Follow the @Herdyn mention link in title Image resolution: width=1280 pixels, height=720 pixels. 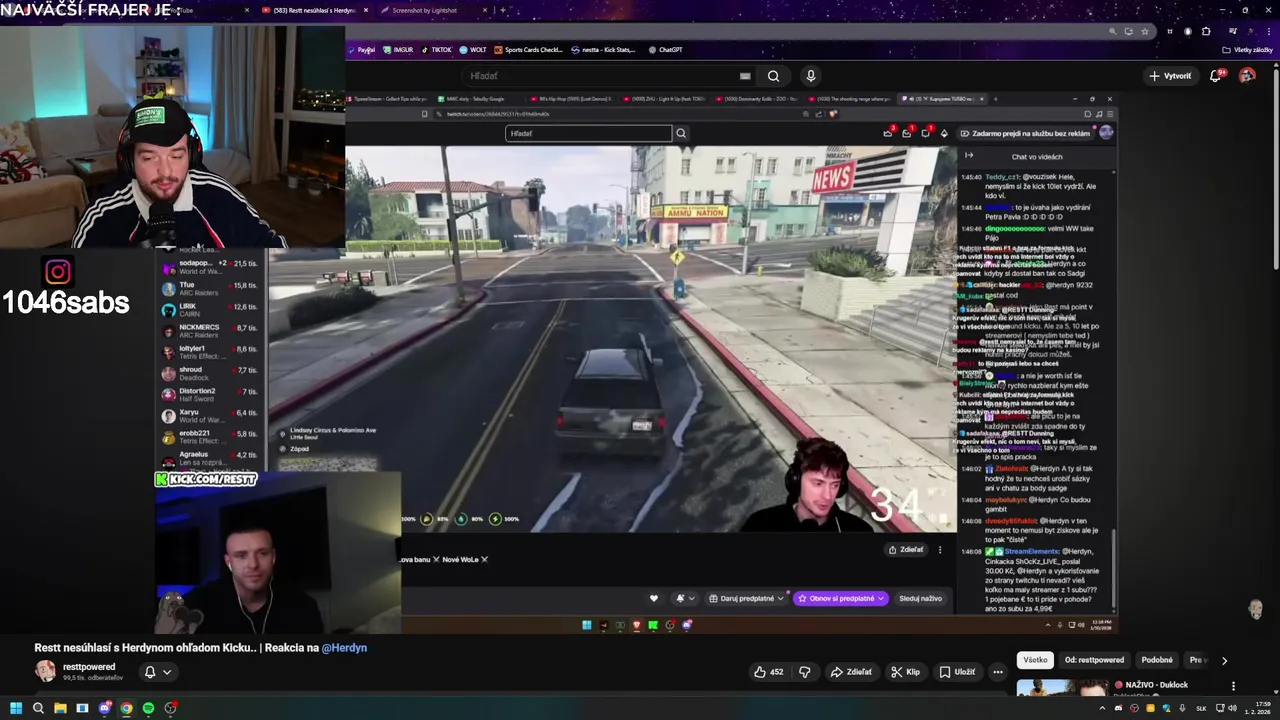pyautogui.click(x=344, y=648)
